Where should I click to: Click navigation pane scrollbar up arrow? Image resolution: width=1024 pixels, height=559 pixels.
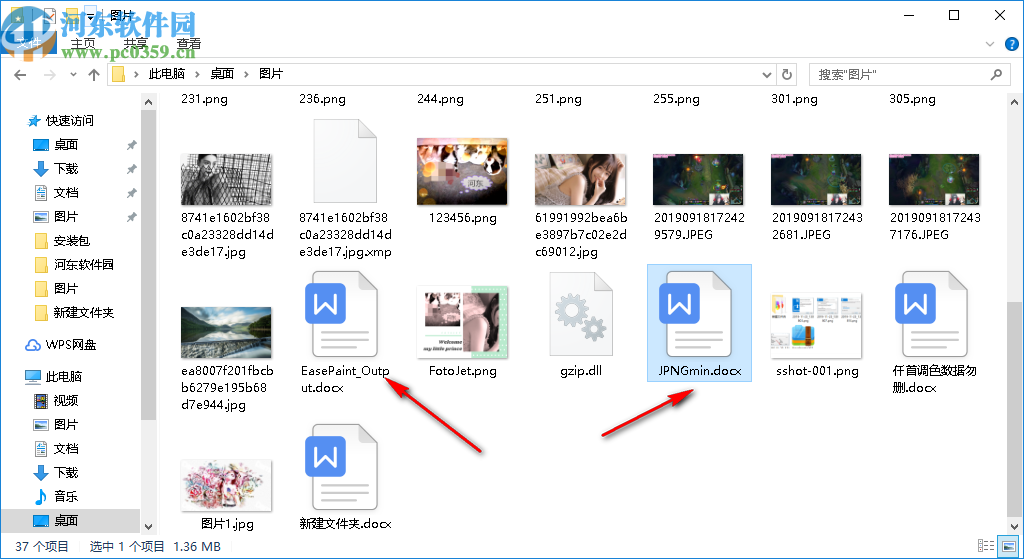[x=148, y=102]
